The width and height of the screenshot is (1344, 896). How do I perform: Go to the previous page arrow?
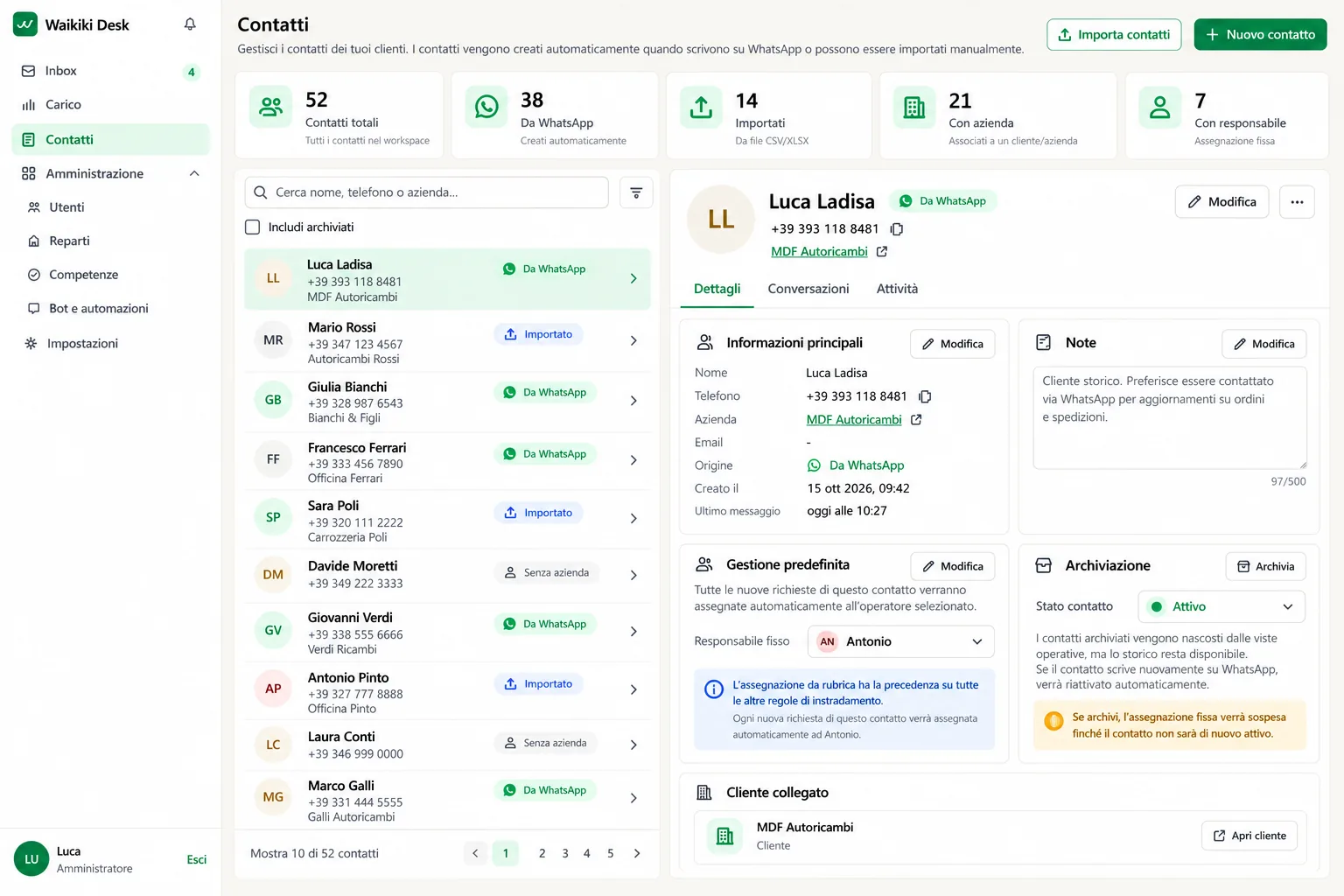coord(475,853)
